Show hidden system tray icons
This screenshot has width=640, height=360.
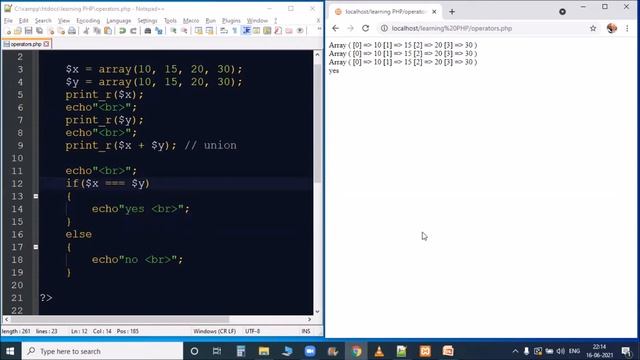pyautogui.click(x=515, y=351)
